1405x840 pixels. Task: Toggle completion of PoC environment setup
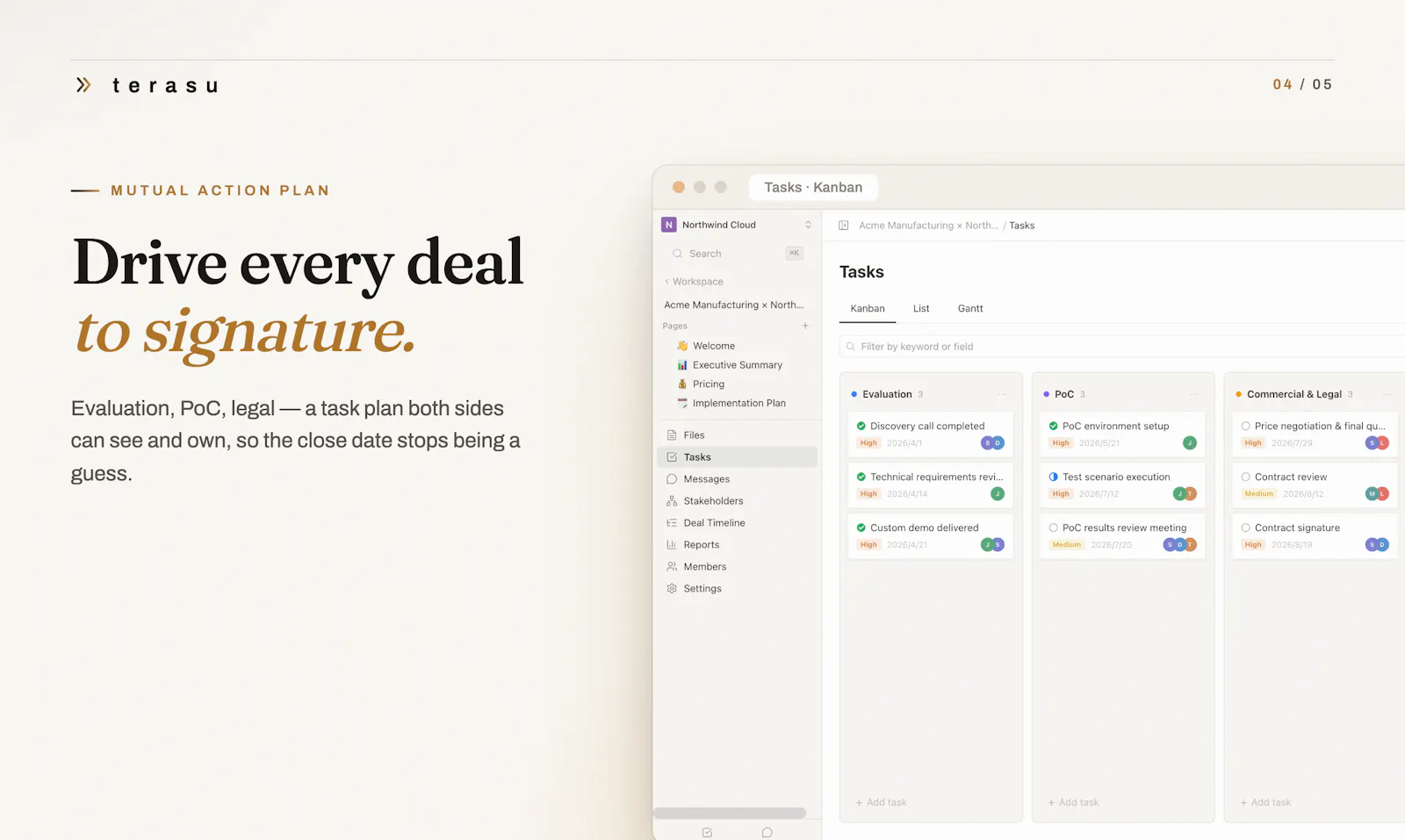click(x=1054, y=427)
